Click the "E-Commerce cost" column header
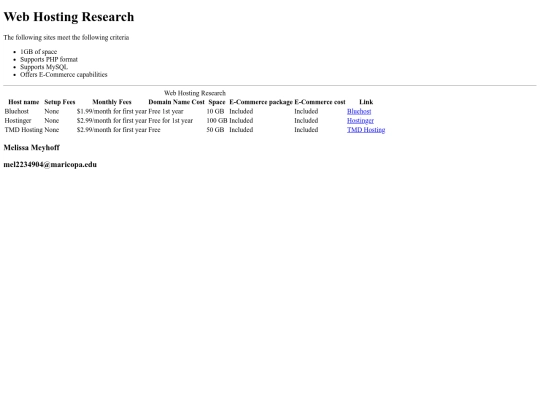Image resolution: width=540 pixels, height=405 pixels. [x=320, y=102]
